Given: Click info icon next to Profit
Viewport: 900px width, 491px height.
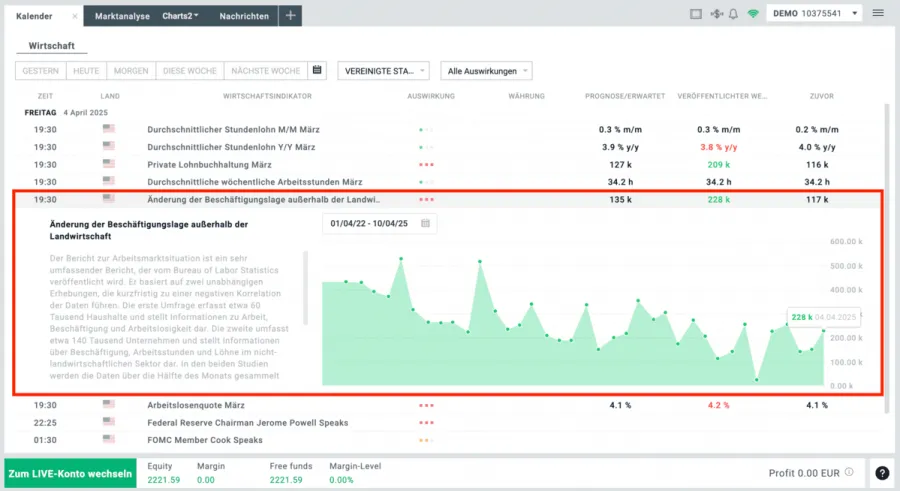Looking at the screenshot, I should click(849, 473).
